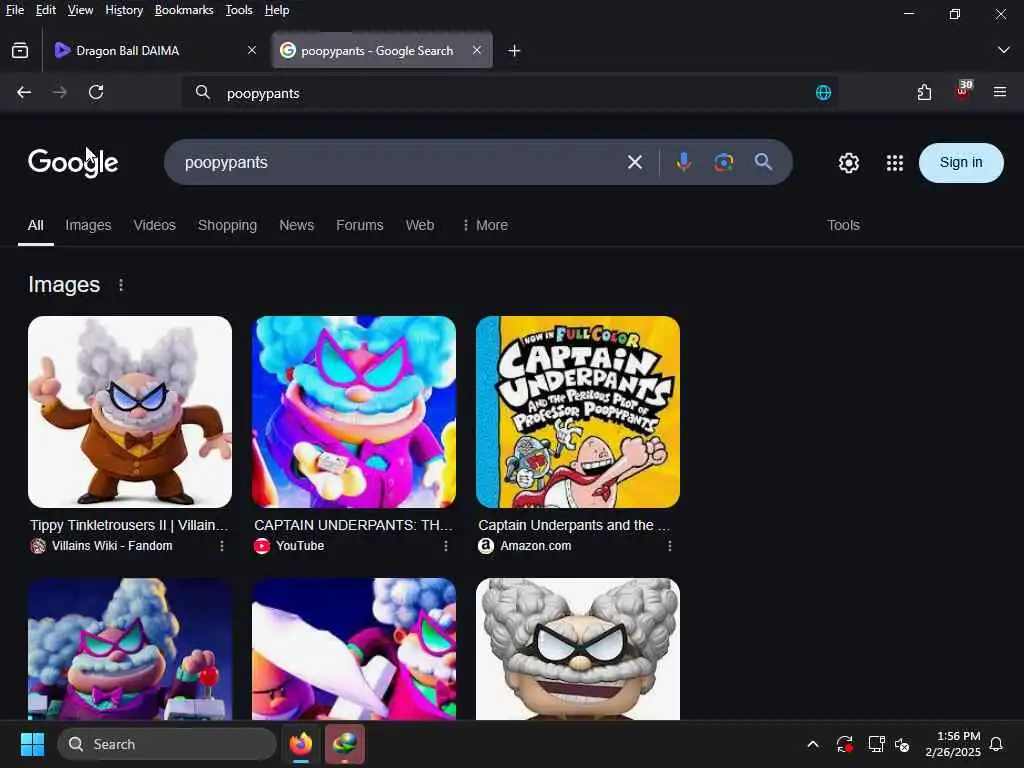
Task: Reload the current page
Action: pos(96,92)
